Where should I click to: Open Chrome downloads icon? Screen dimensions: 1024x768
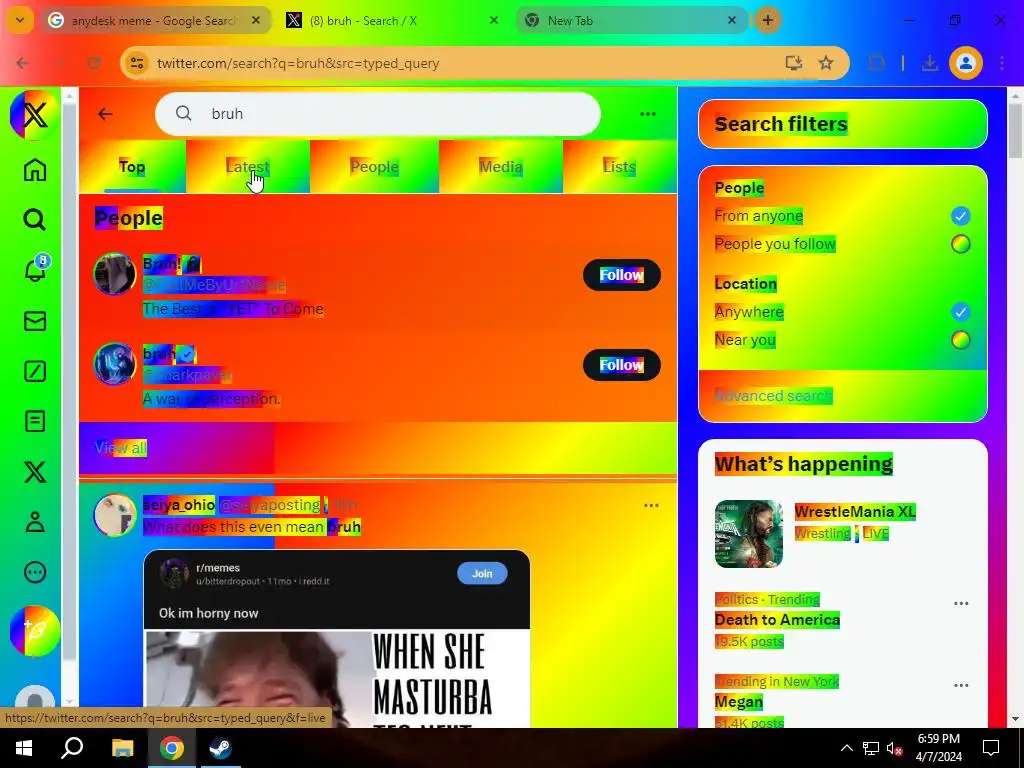[929, 63]
